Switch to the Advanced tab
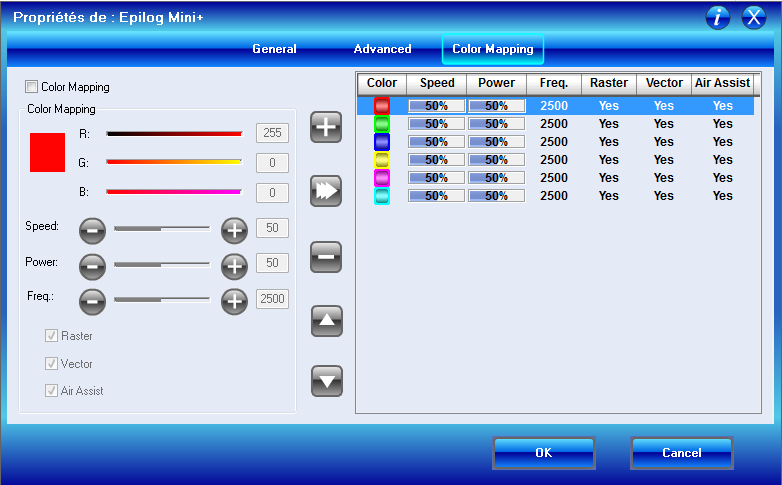The image size is (782, 485). (383, 49)
